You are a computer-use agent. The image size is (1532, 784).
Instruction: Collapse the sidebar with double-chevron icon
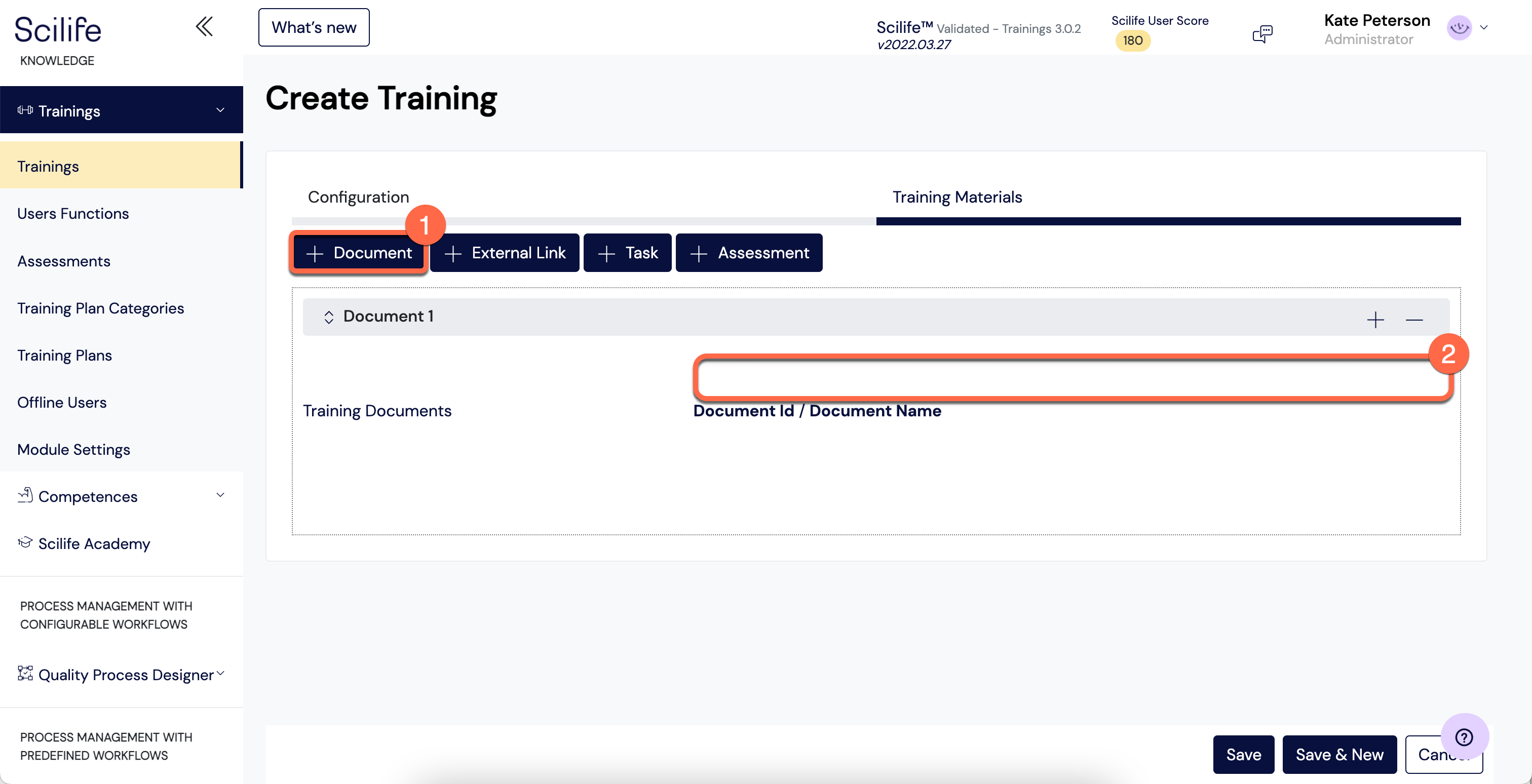pyautogui.click(x=204, y=27)
